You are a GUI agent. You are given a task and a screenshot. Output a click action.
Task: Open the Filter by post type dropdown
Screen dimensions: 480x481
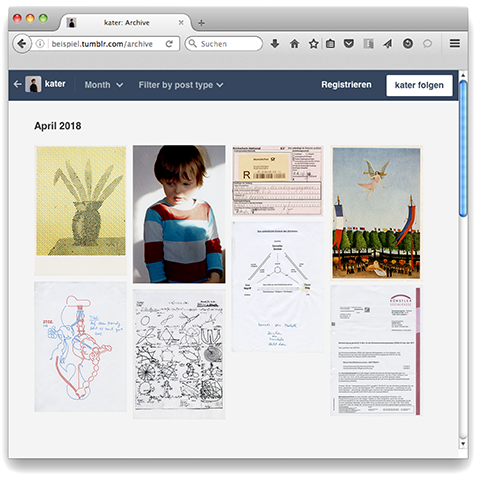pyautogui.click(x=181, y=85)
